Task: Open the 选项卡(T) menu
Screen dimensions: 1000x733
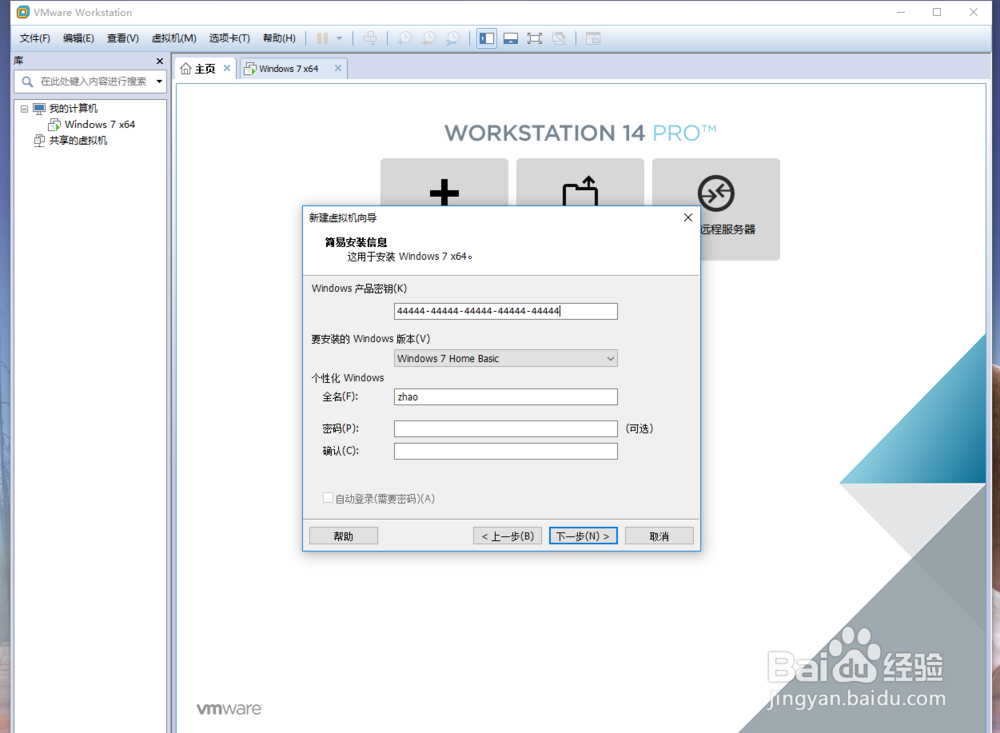Action: [x=229, y=38]
